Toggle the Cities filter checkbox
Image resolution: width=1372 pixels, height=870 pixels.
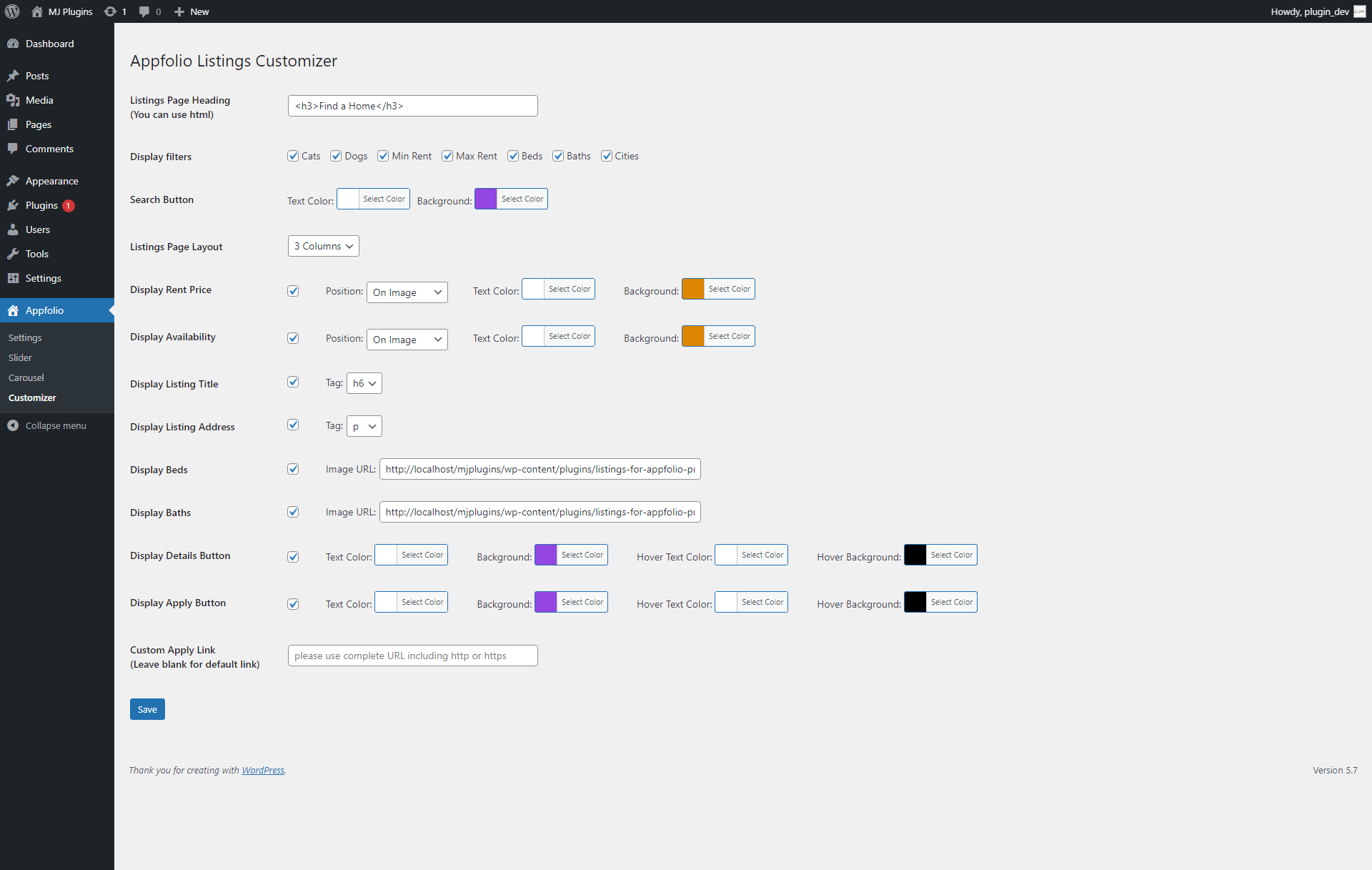click(607, 156)
